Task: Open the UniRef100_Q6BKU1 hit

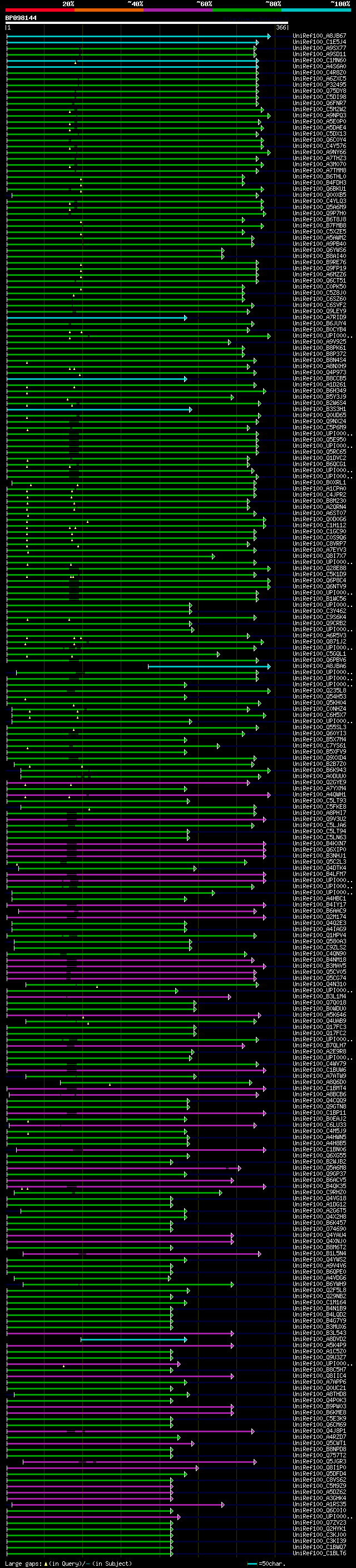Action: (x=319, y=189)
